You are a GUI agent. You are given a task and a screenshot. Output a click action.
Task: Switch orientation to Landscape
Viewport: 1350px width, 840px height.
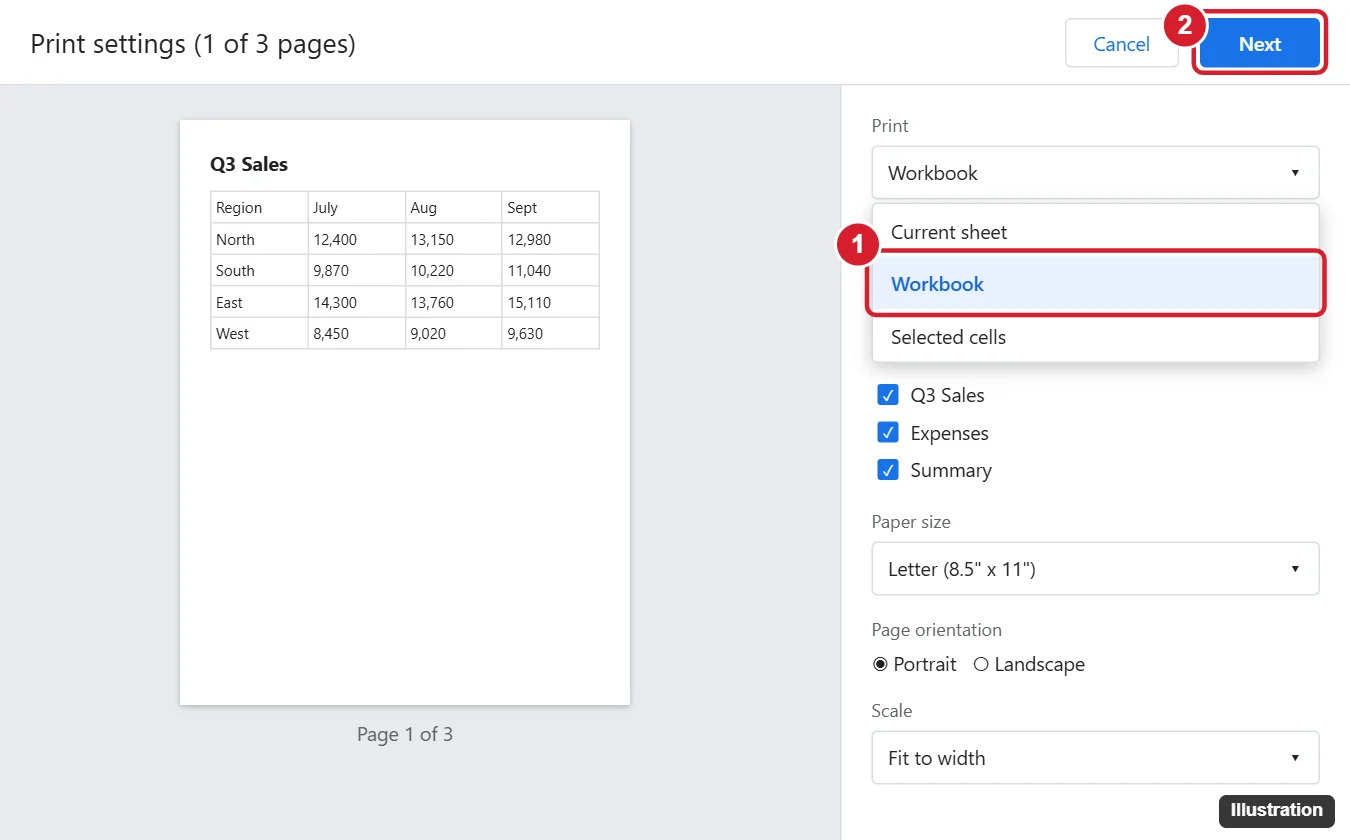pyautogui.click(x=981, y=664)
